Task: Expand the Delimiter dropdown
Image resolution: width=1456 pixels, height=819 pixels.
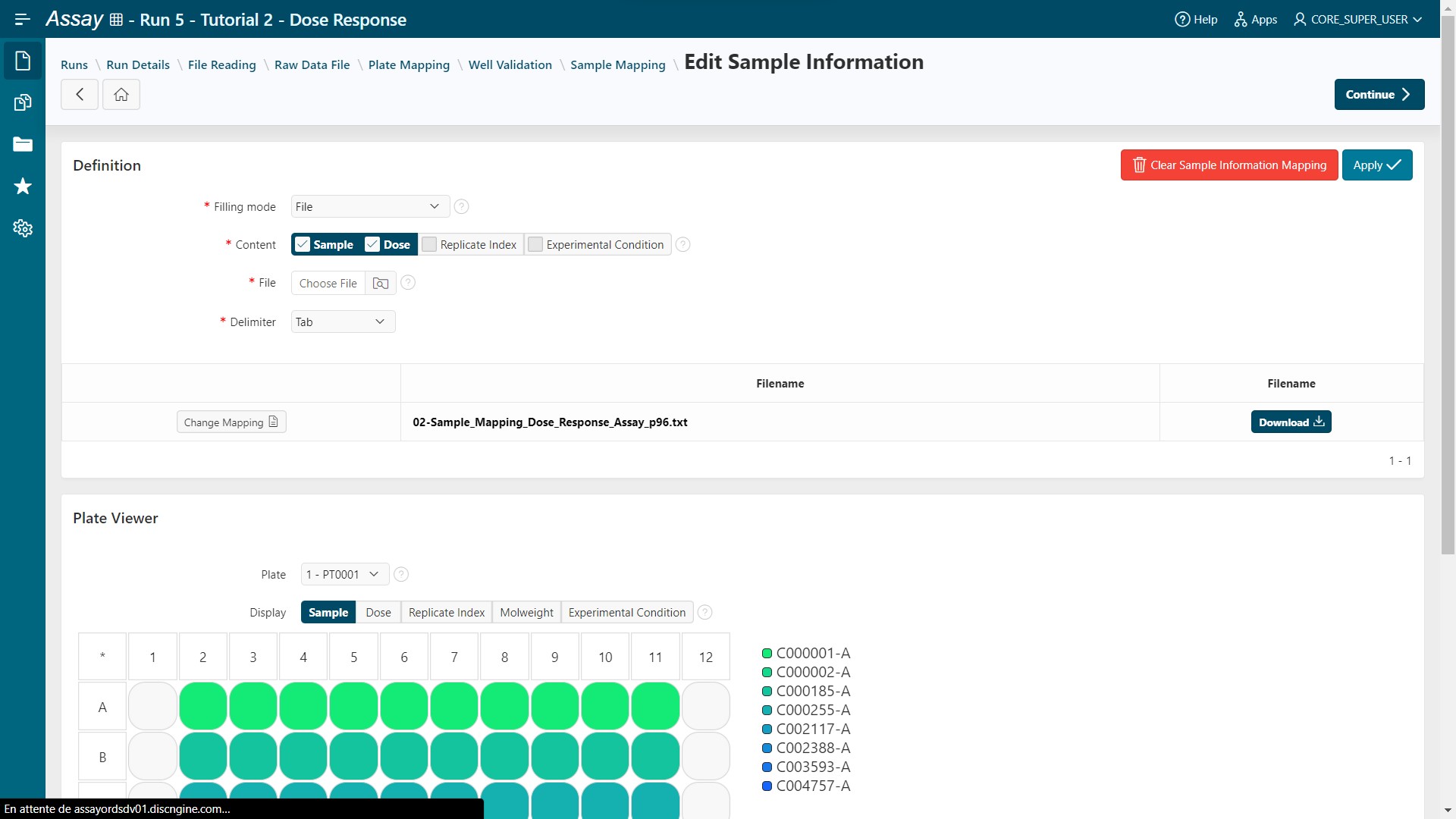Action: pyautogui.click(x=343, y=322)
